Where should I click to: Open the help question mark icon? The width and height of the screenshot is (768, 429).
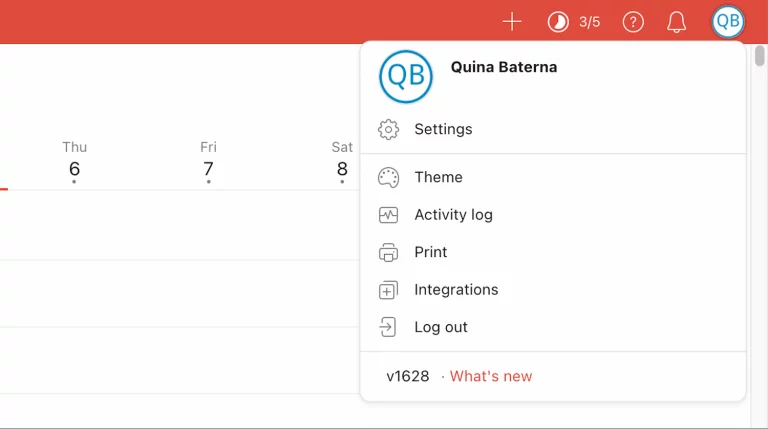pos(633,21)
